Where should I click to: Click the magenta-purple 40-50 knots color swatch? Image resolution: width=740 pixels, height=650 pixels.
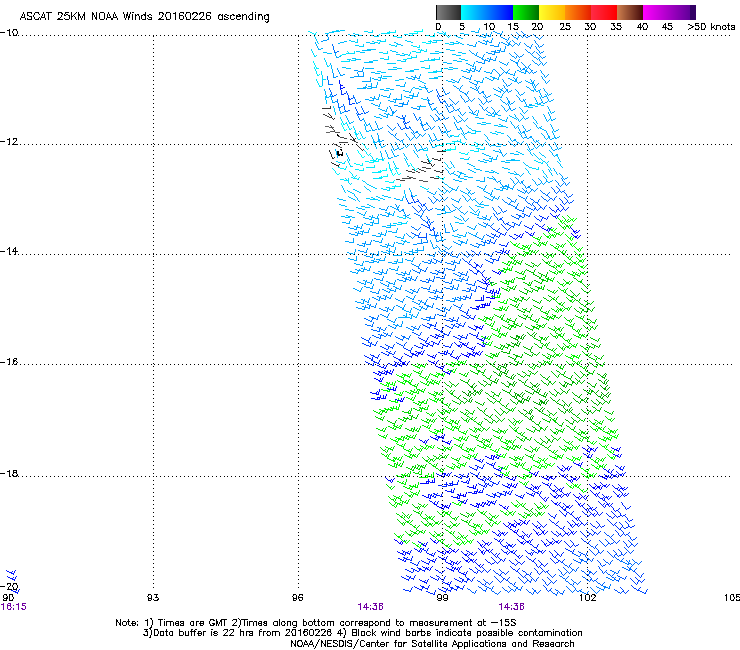[x=669, y=12]
